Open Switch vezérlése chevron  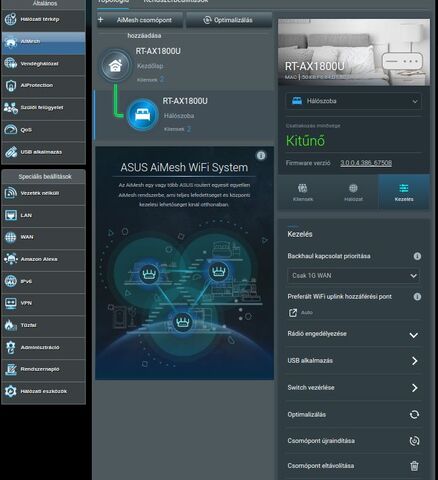(x=414, y=388)
